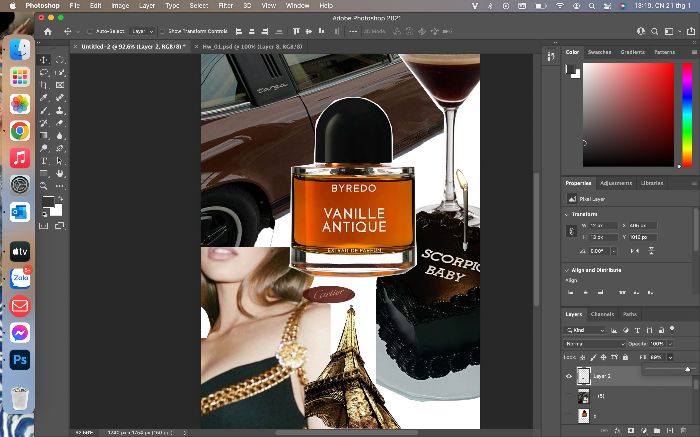
Task: Switch to the Channels tab
Action: pos(602,314)
